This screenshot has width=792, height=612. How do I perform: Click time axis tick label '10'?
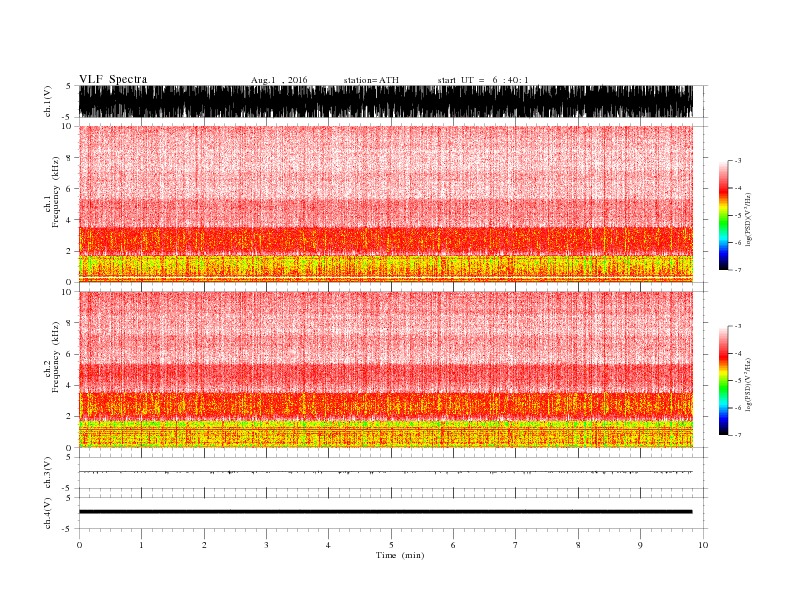tap(703, 545)
